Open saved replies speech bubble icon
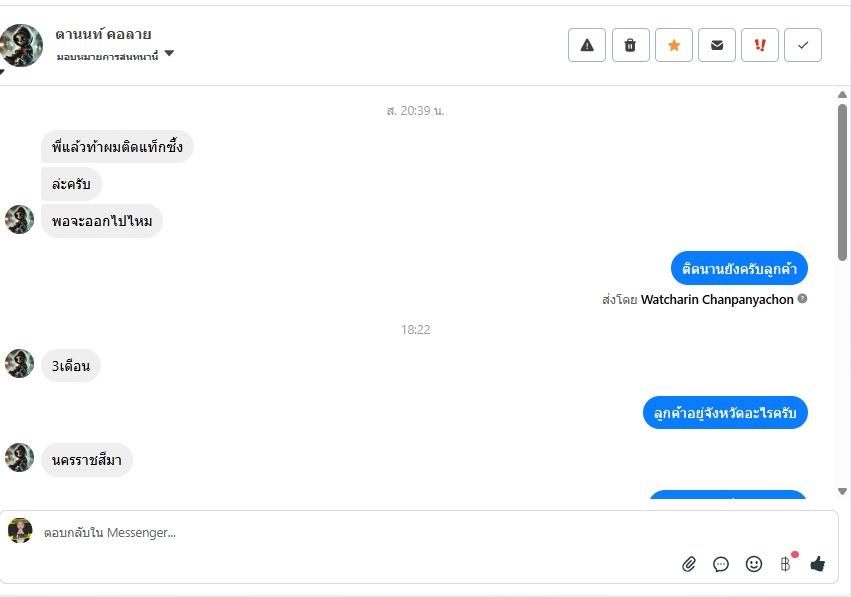Viewport: 851px width, 597px height. pyautogui.click(x=721, y=564)
